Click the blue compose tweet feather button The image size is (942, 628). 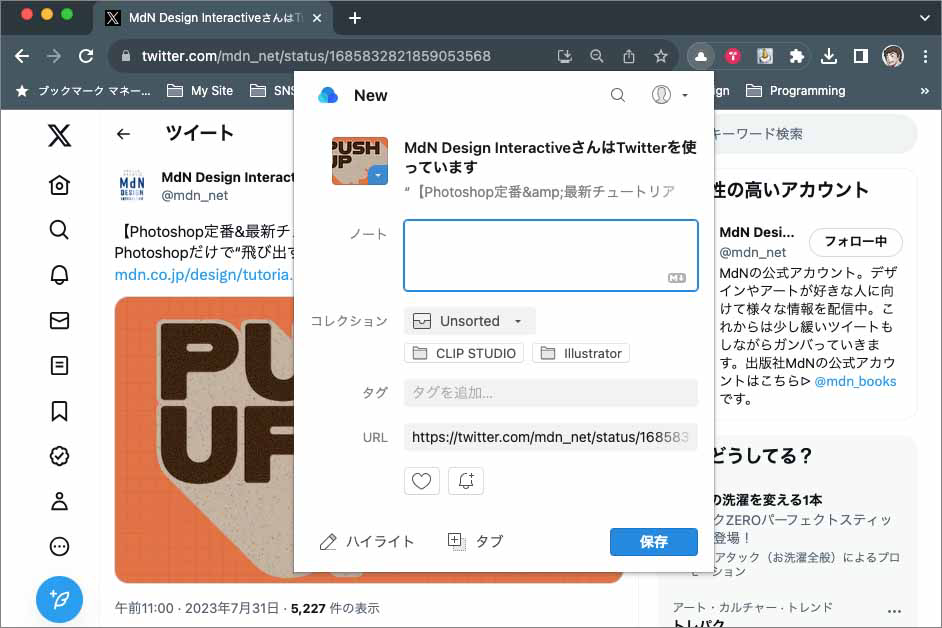(x=59, y=599)
